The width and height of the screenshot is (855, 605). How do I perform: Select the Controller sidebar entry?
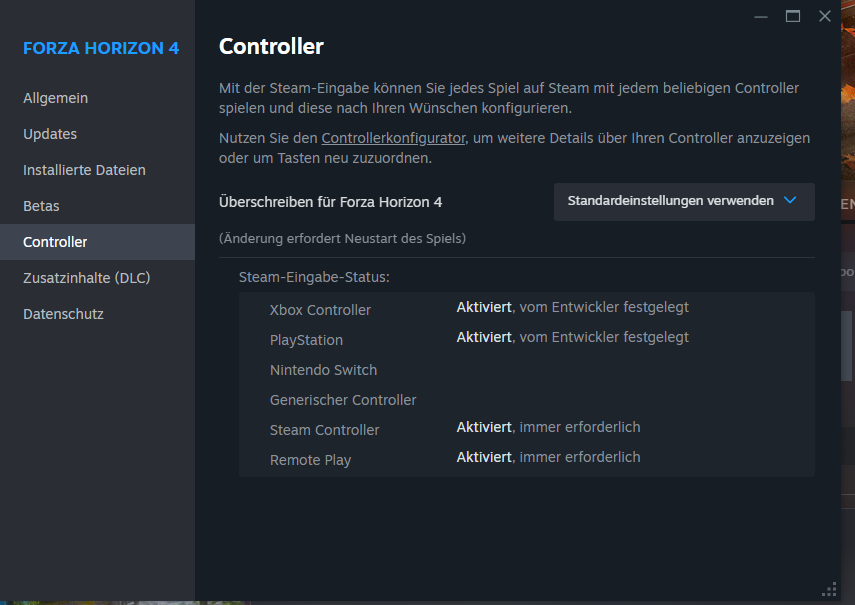click(55, 242)
